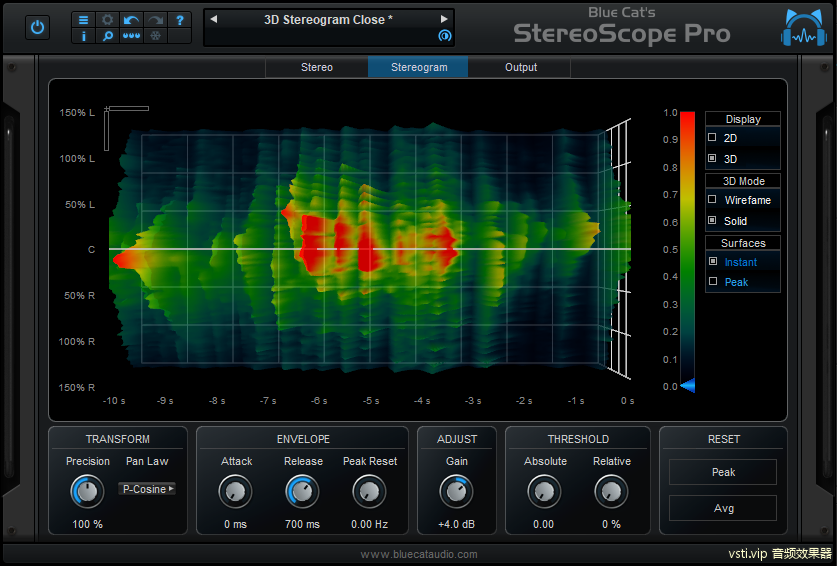The image size is (837, 566).
Task: Click the Peak Reset knob
Action: (x=369, y=492)
